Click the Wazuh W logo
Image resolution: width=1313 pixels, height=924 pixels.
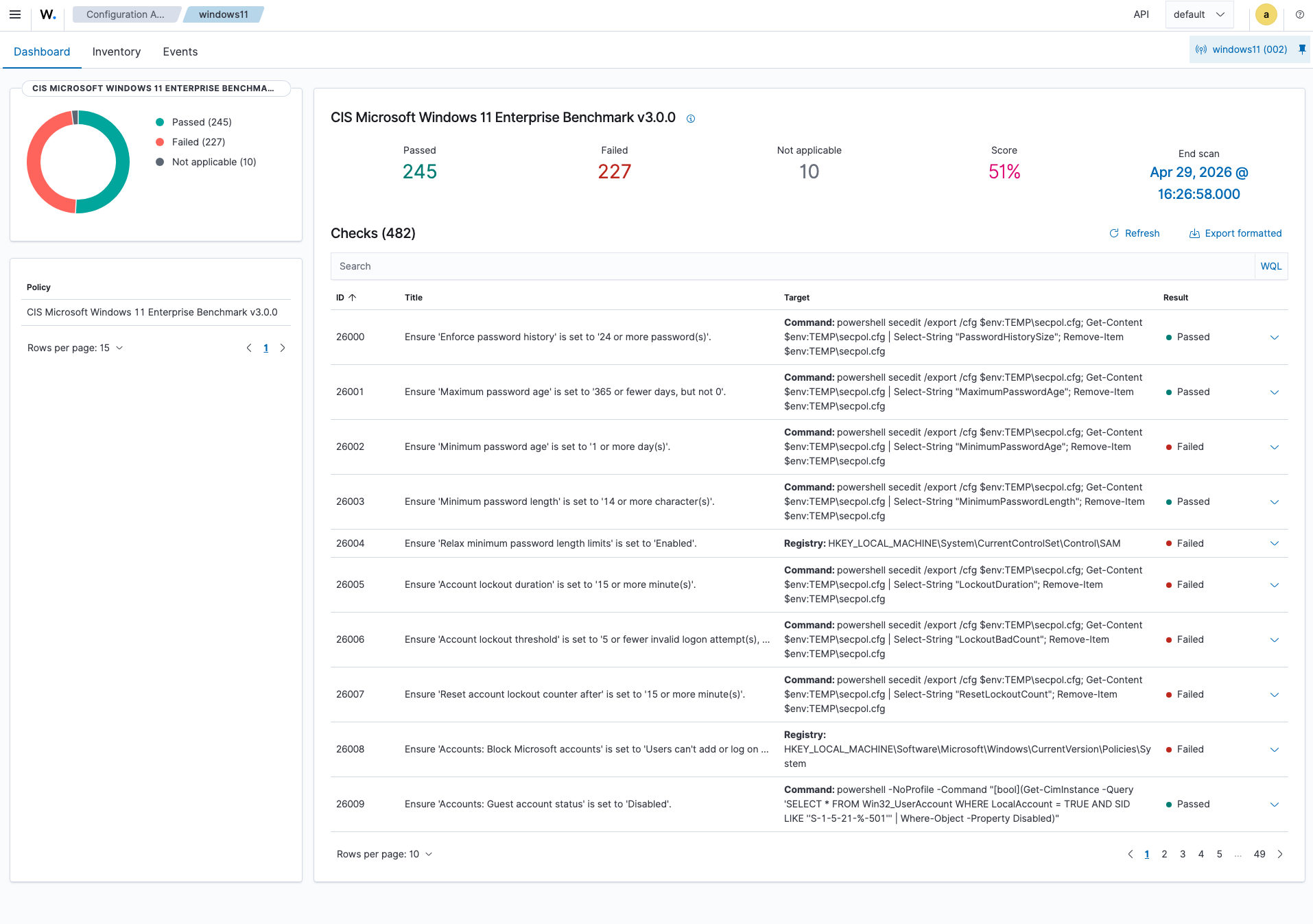click(x=48, y=14)
